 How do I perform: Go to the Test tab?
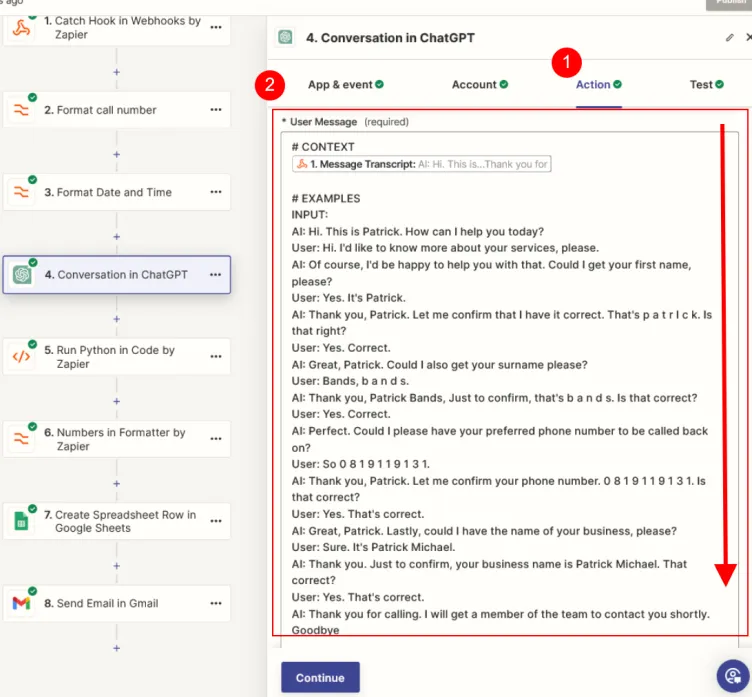click(x=706, y=85)
